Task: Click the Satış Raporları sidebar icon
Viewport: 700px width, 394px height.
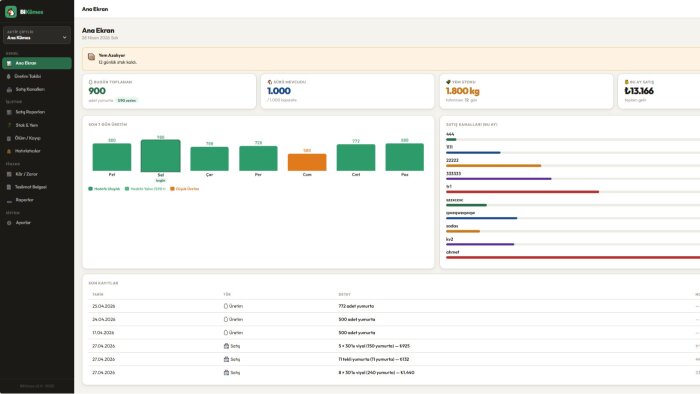Action: [x=9, y=112]
